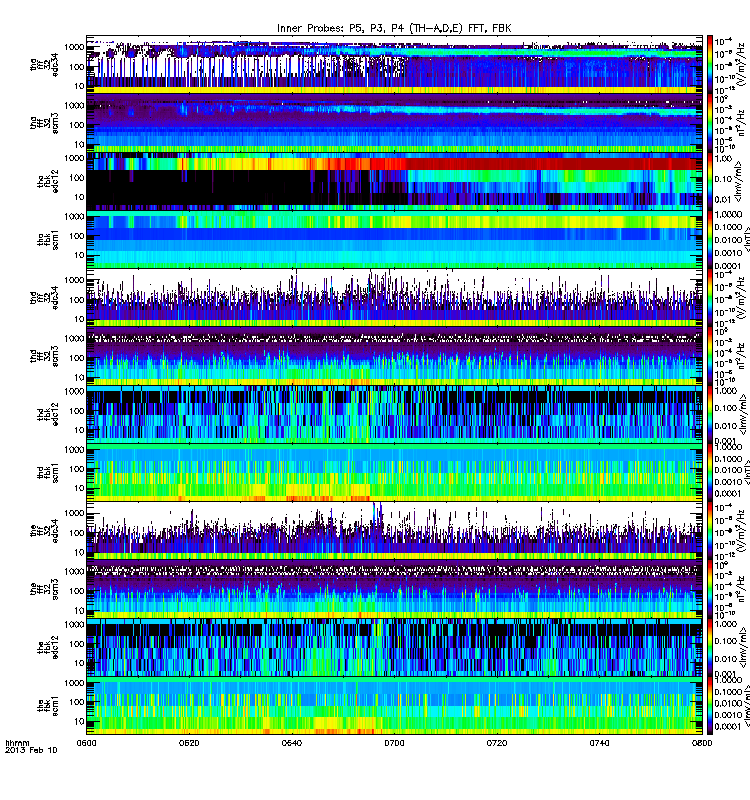The width and height of the screenshot is (750, 800).
Task: Click the 'thd fbk scm1' panel label
Action: click(48, 472)
